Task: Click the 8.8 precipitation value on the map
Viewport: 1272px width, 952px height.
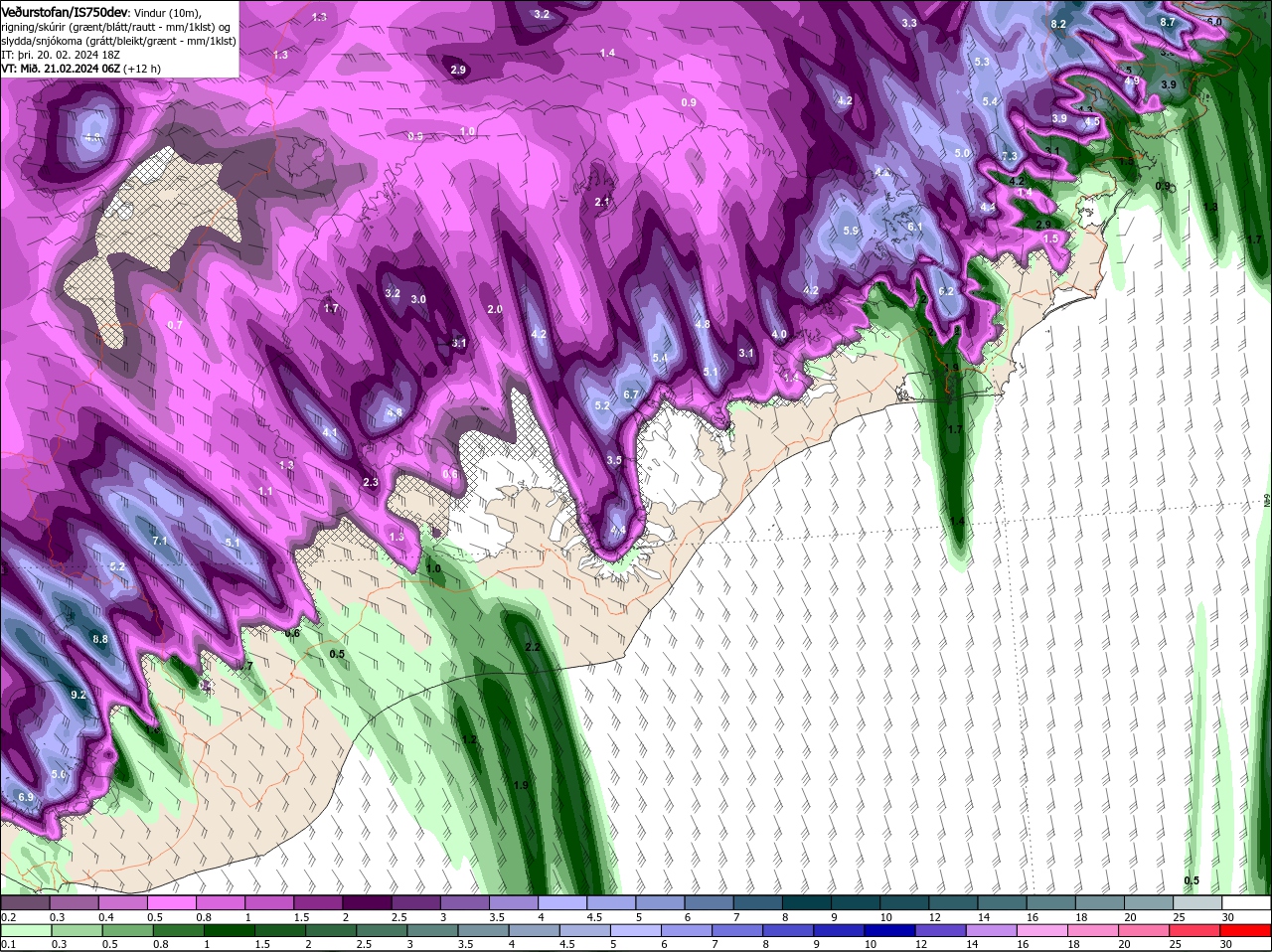Action: coord(99,639)
